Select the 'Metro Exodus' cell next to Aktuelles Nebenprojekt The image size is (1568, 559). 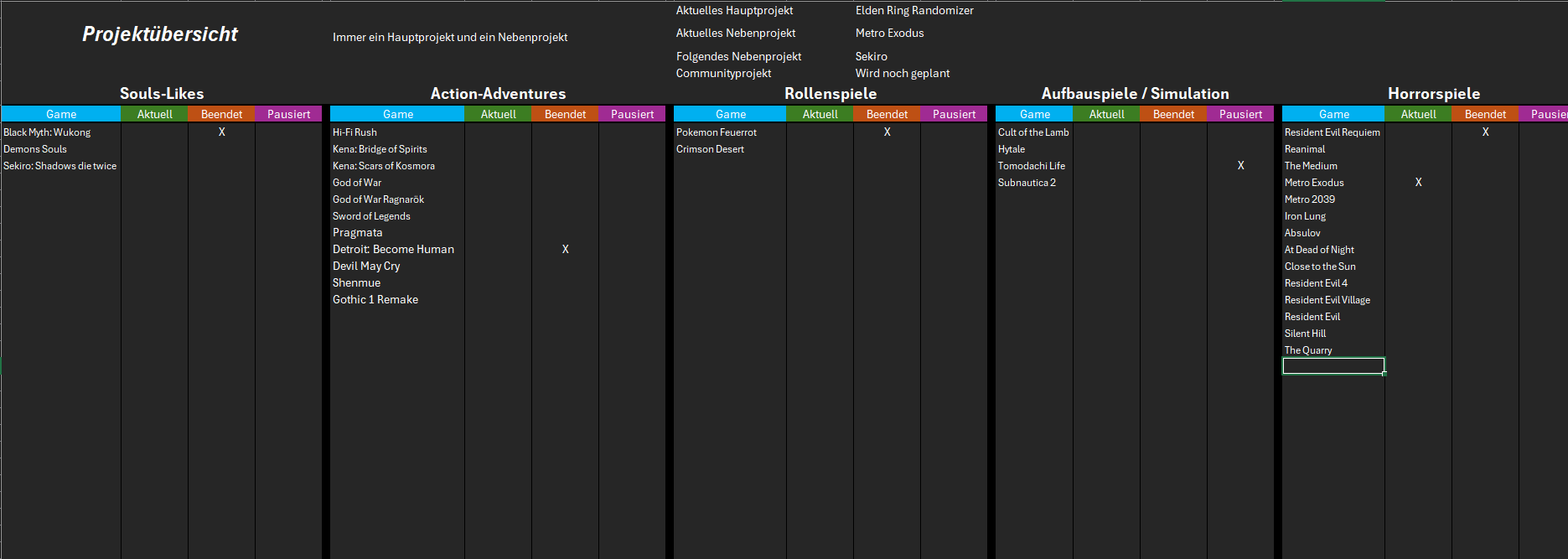[x=889, y=33]
